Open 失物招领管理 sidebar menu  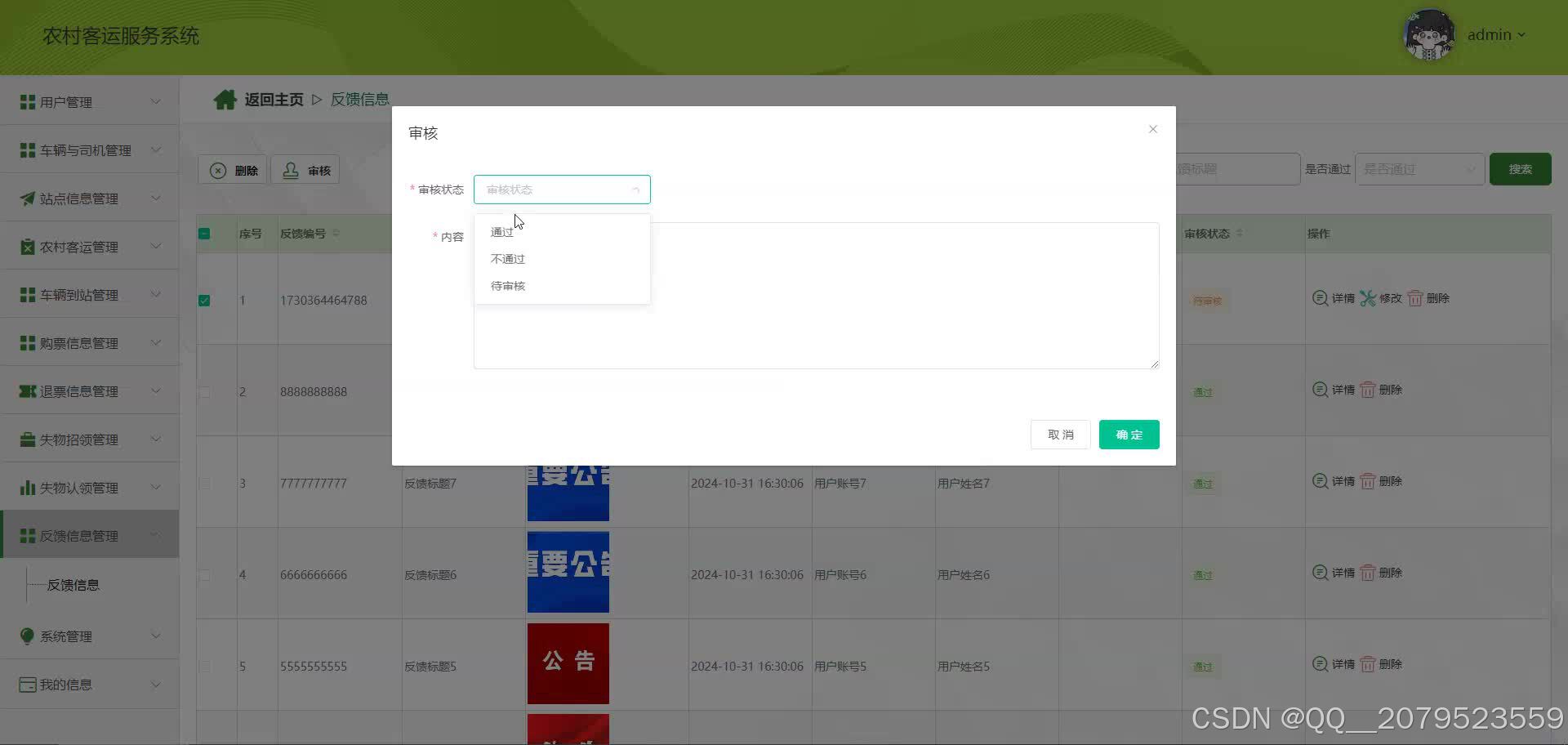click(90, 439)
